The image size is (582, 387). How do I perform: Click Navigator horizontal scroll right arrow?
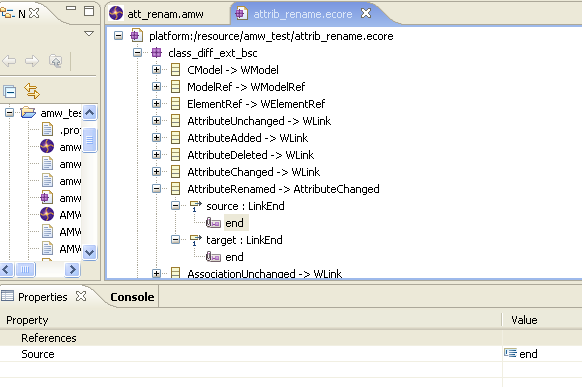pos(73,269)
